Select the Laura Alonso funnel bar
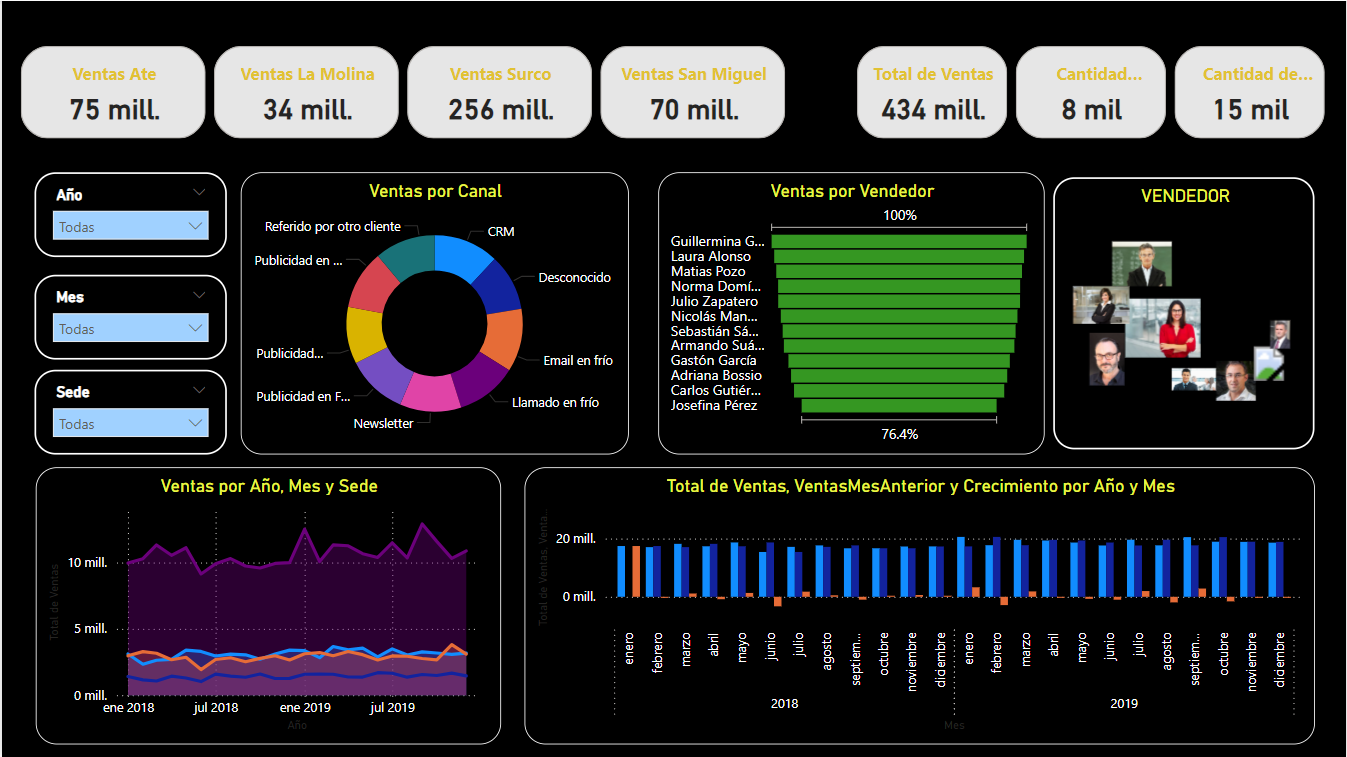 point(899,256)
